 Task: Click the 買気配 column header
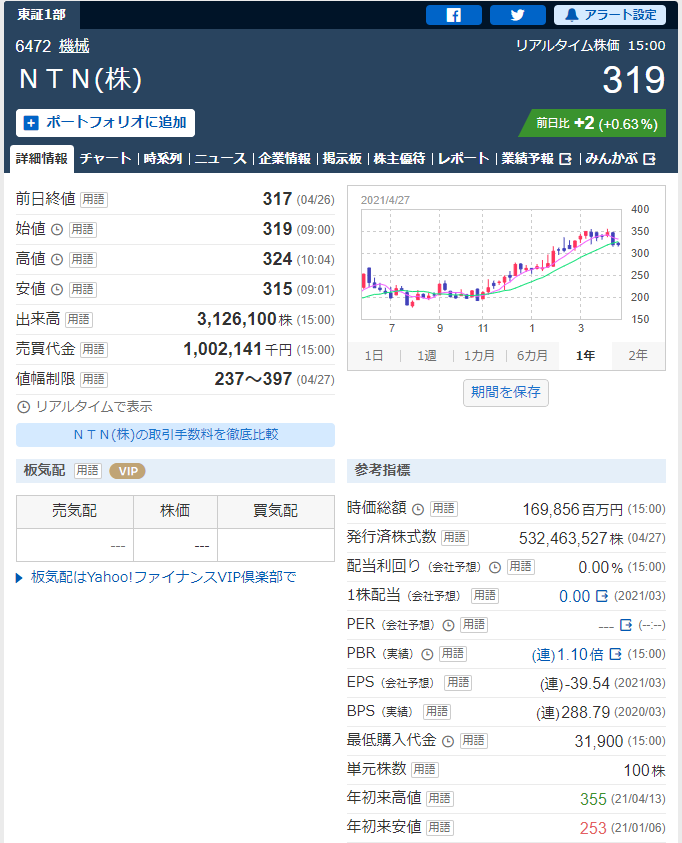point(276,511)
